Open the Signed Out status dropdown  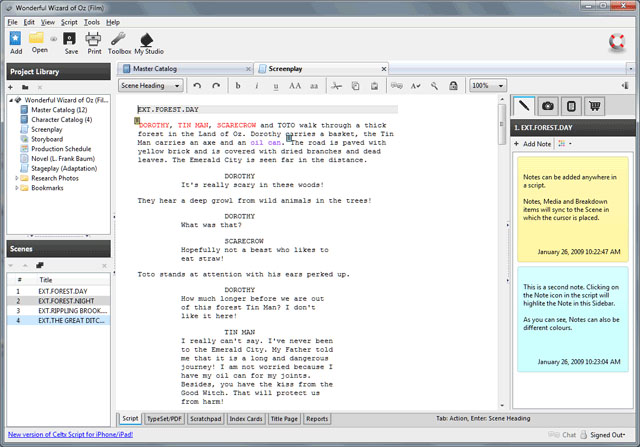[607, 435]
